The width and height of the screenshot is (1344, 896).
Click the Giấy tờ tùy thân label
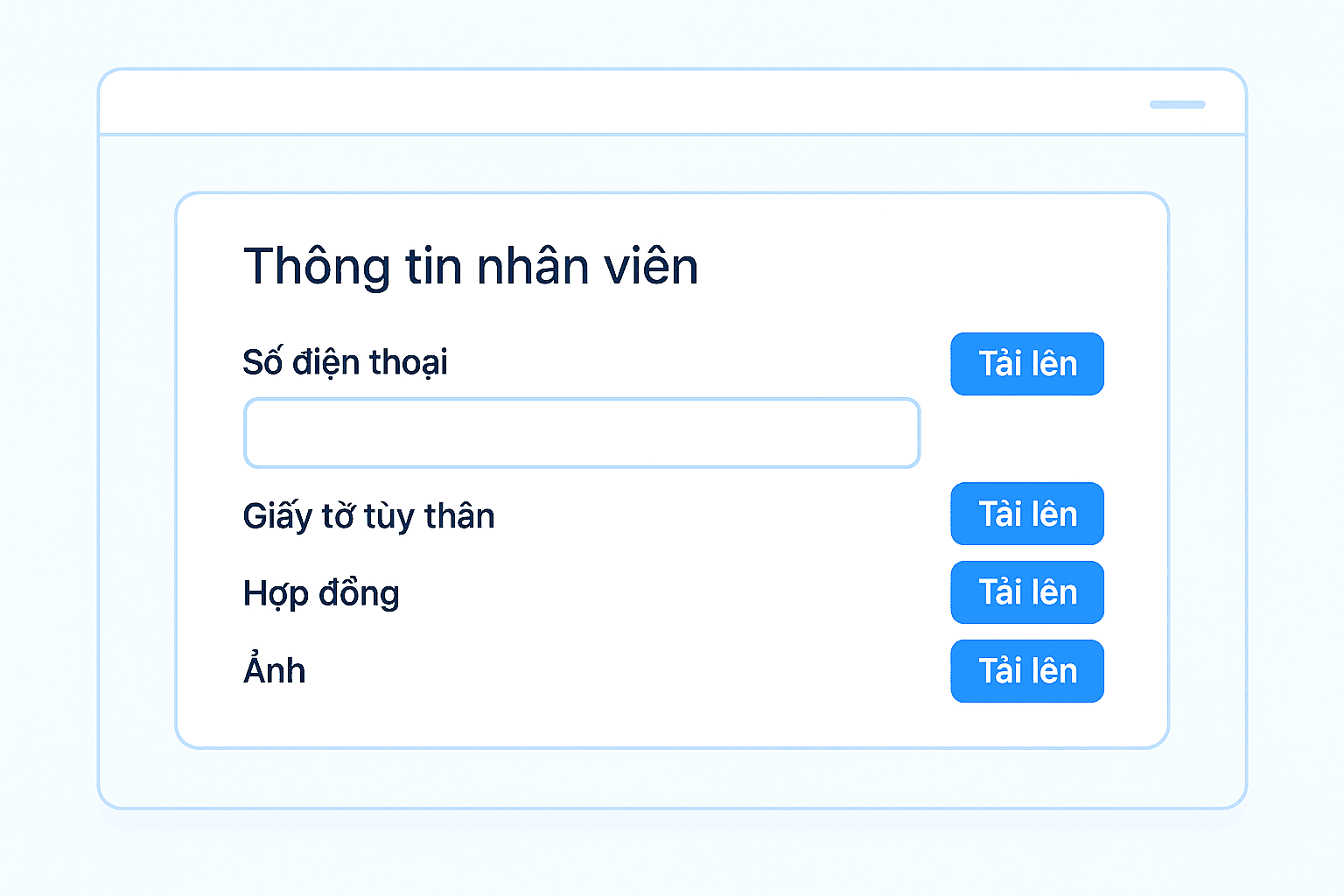pyautogui.click(x=368, y=516)
